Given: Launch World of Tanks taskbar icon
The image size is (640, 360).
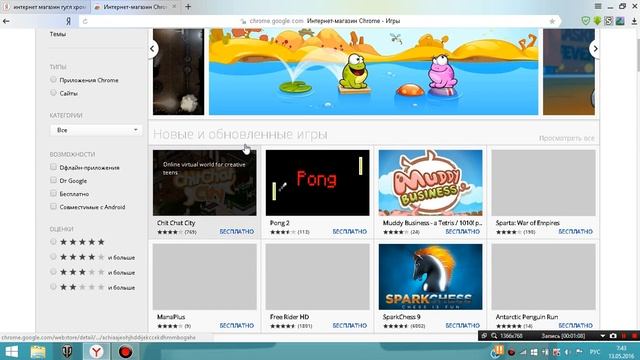Looking at the screenshot, I should click(x=67, y=351).
